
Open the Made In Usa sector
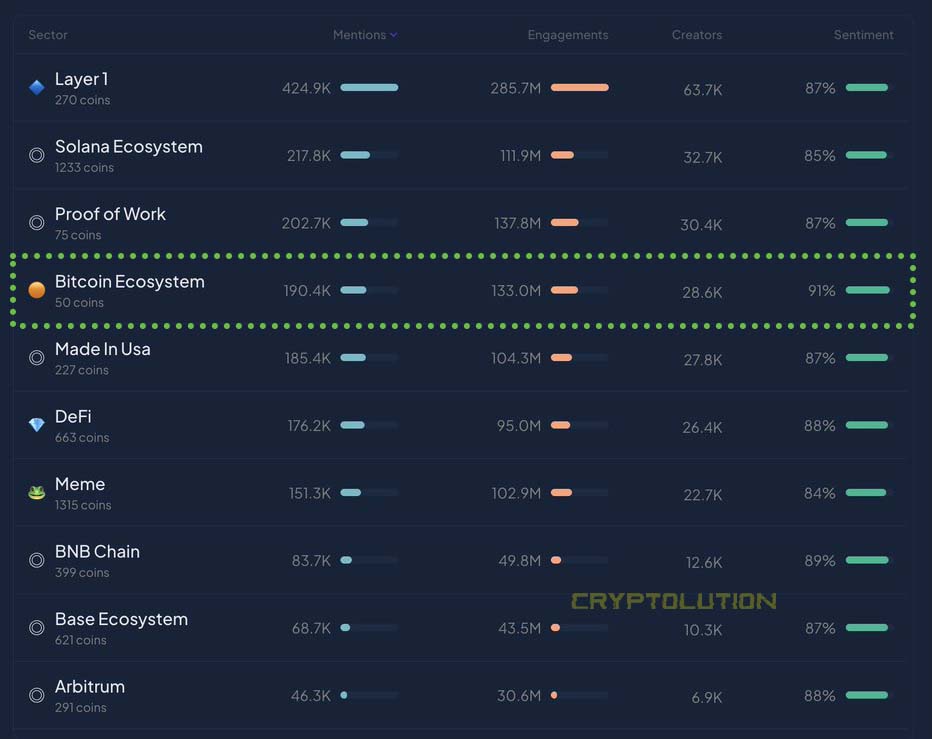[102, 349]
